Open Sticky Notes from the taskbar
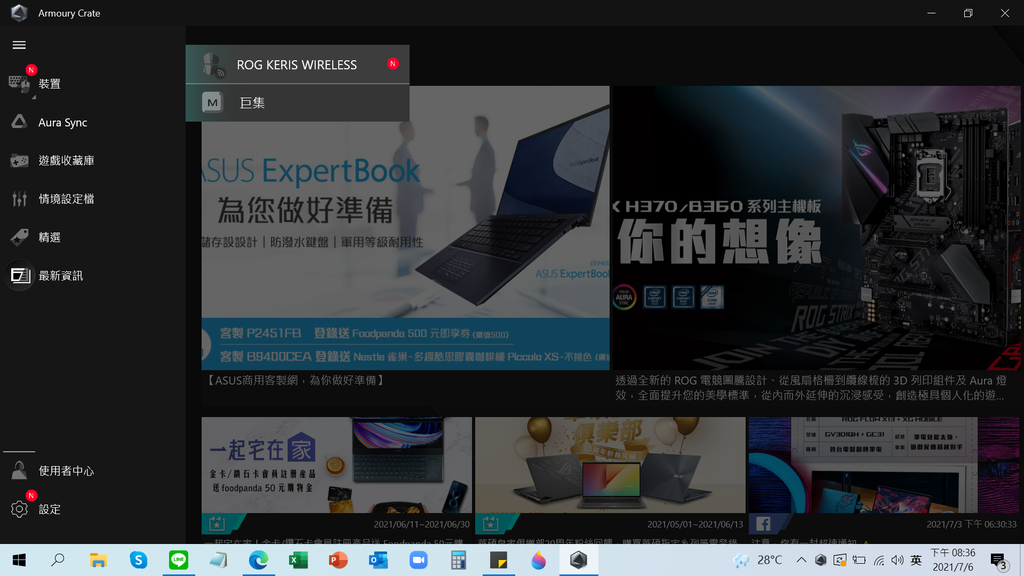1024x576 pixels. [498, 560]
